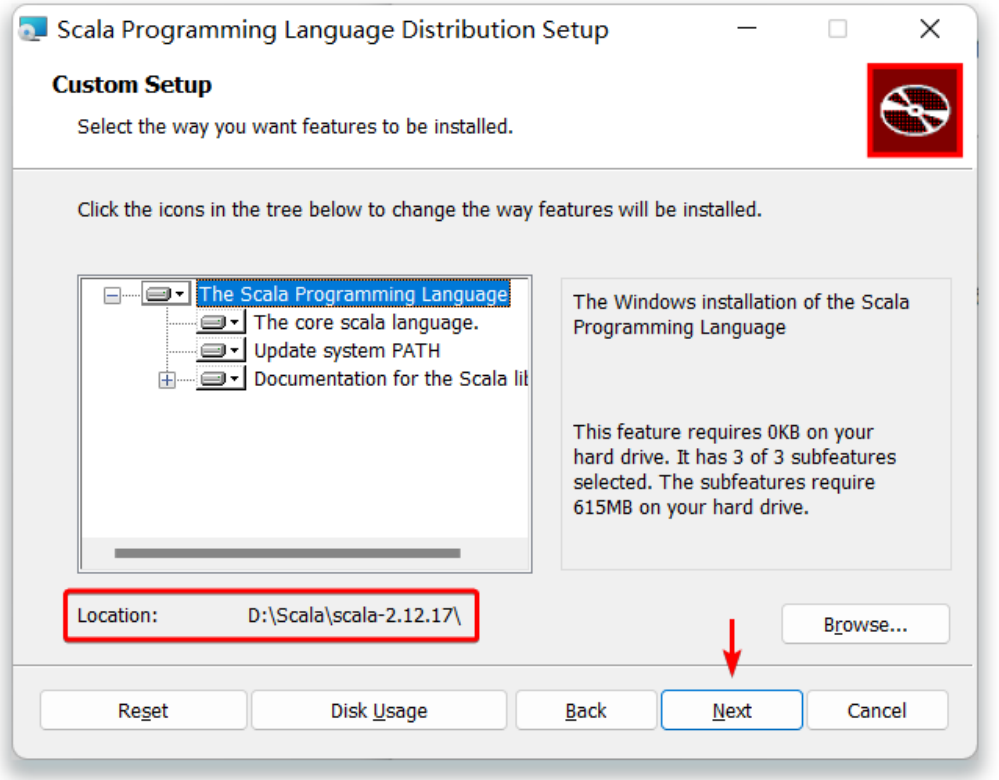Select the Update system PATH feature

[347, 350]
